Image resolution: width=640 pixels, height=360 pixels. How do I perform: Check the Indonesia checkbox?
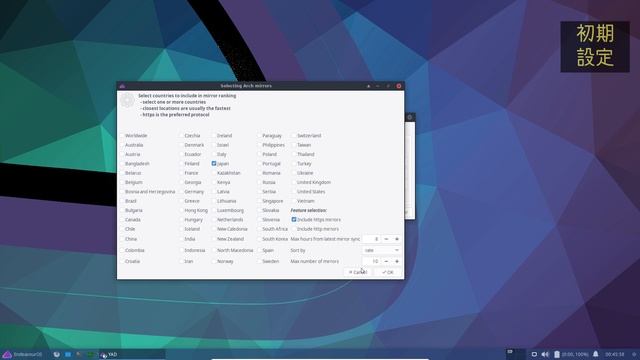181,250
